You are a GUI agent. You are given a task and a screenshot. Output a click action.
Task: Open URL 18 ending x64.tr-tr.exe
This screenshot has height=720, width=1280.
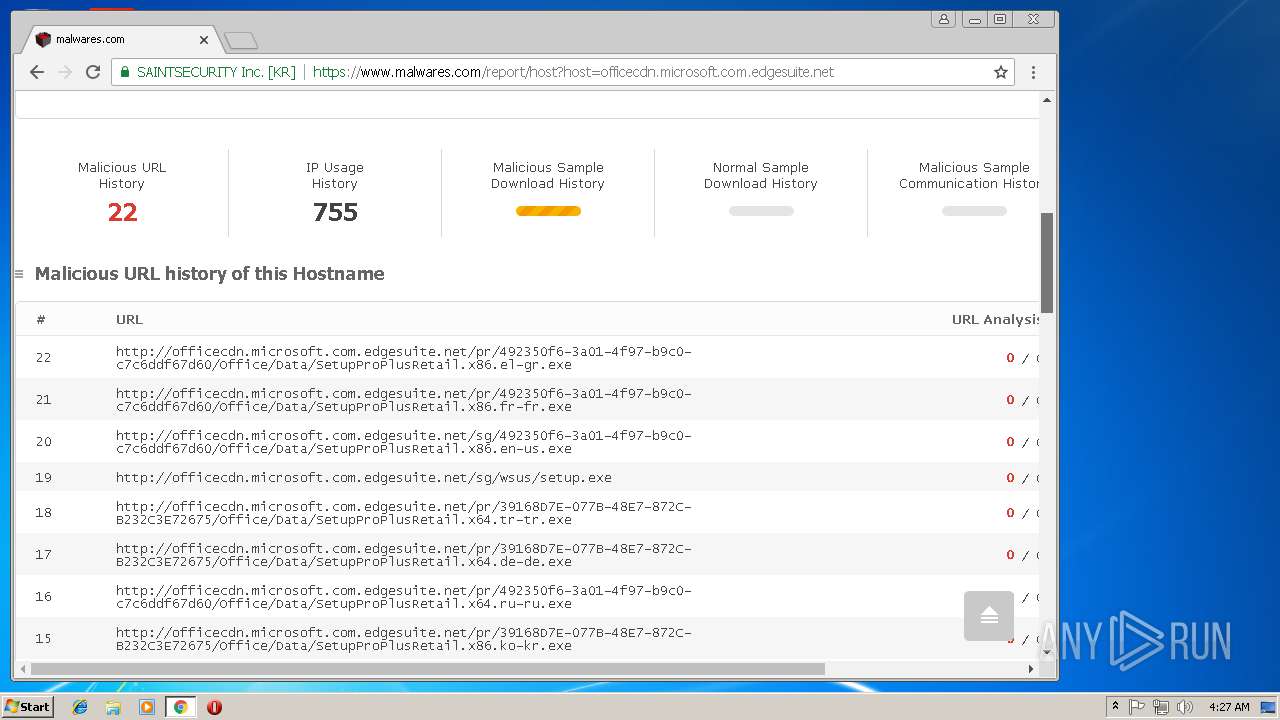click(403, 513)
